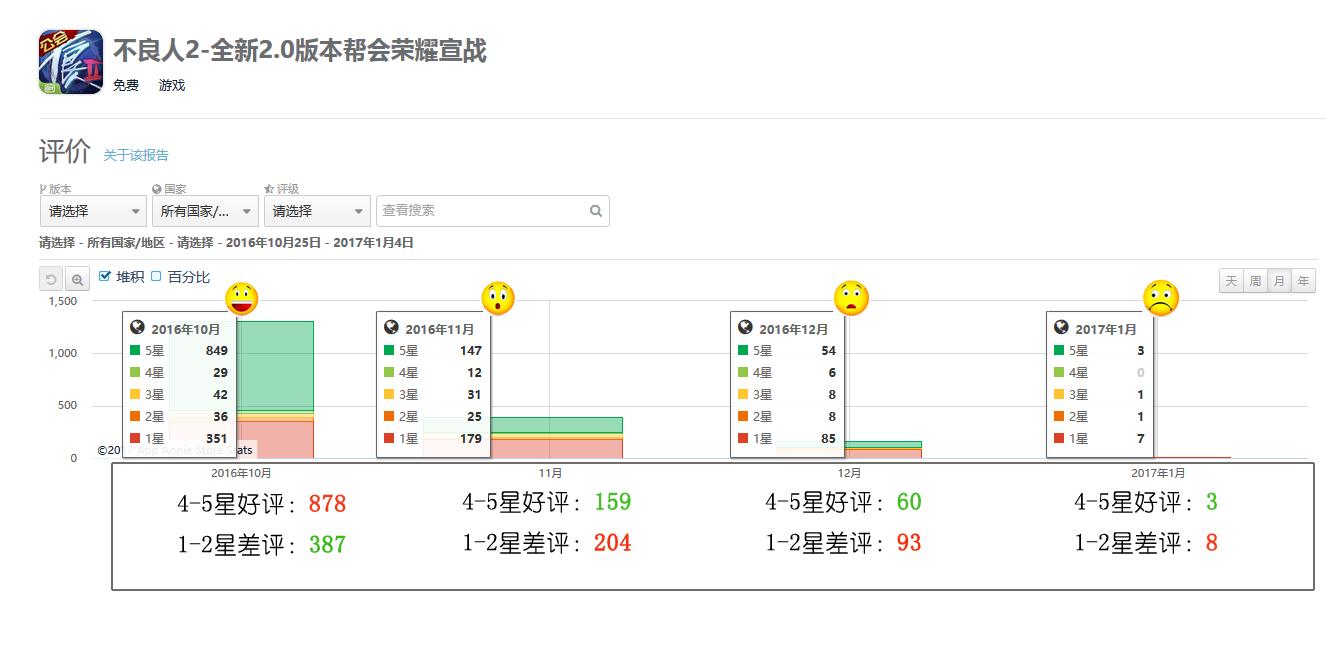
Task: Select the zoom-in chart icon
Action: 76,278
